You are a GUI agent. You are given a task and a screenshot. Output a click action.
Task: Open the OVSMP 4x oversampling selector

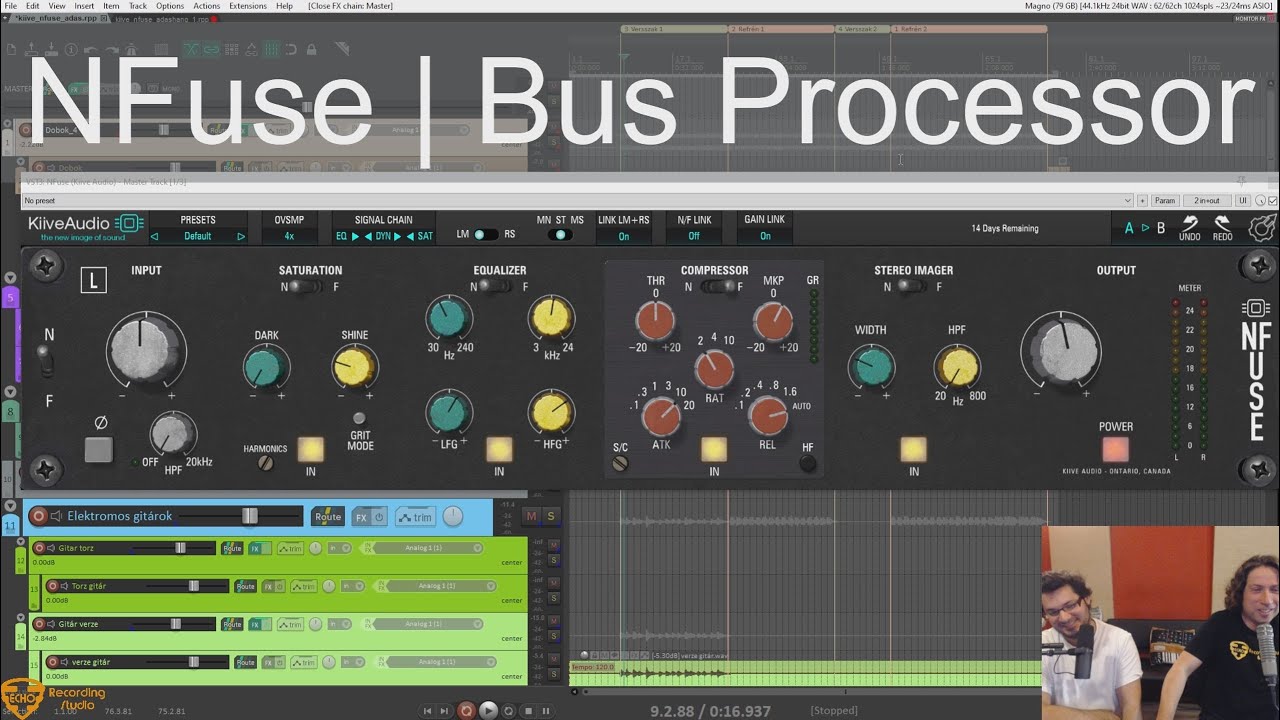[x=289, y=237]
